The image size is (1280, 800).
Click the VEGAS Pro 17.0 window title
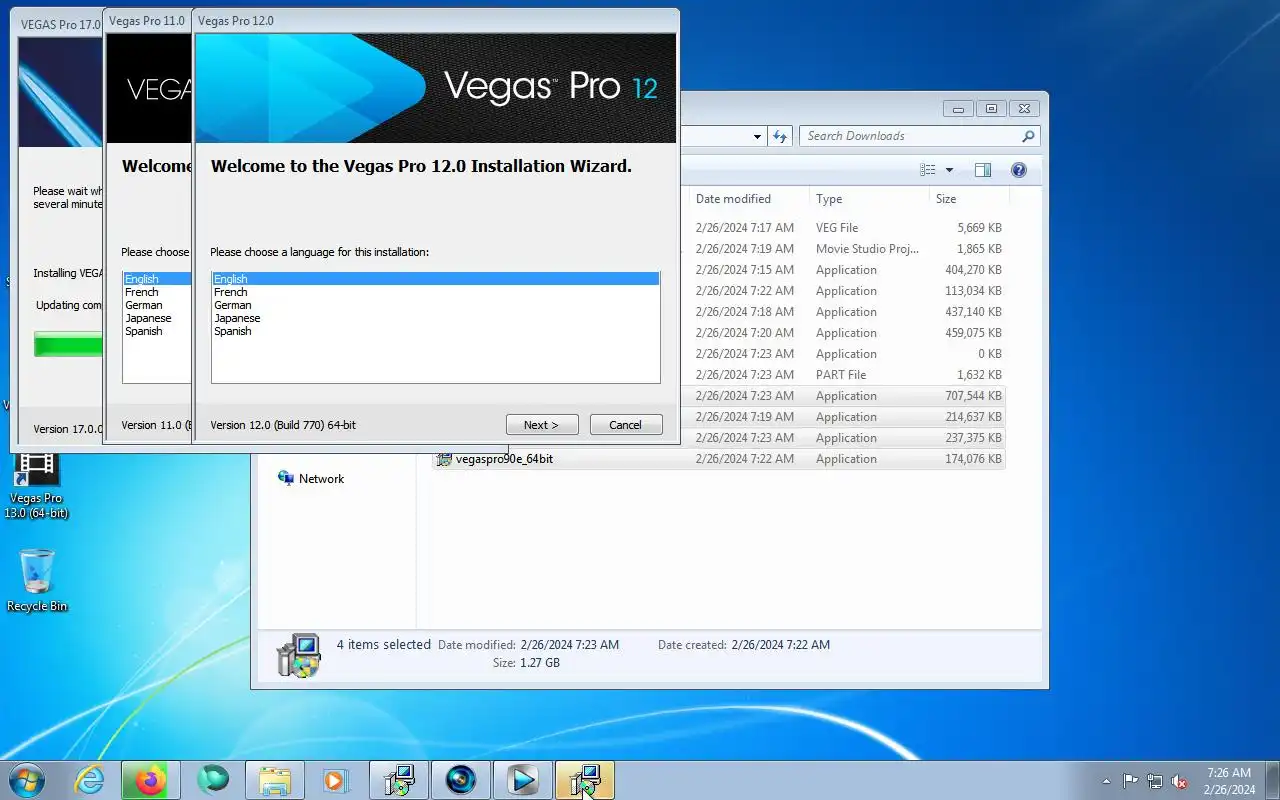tap(60, 24)
